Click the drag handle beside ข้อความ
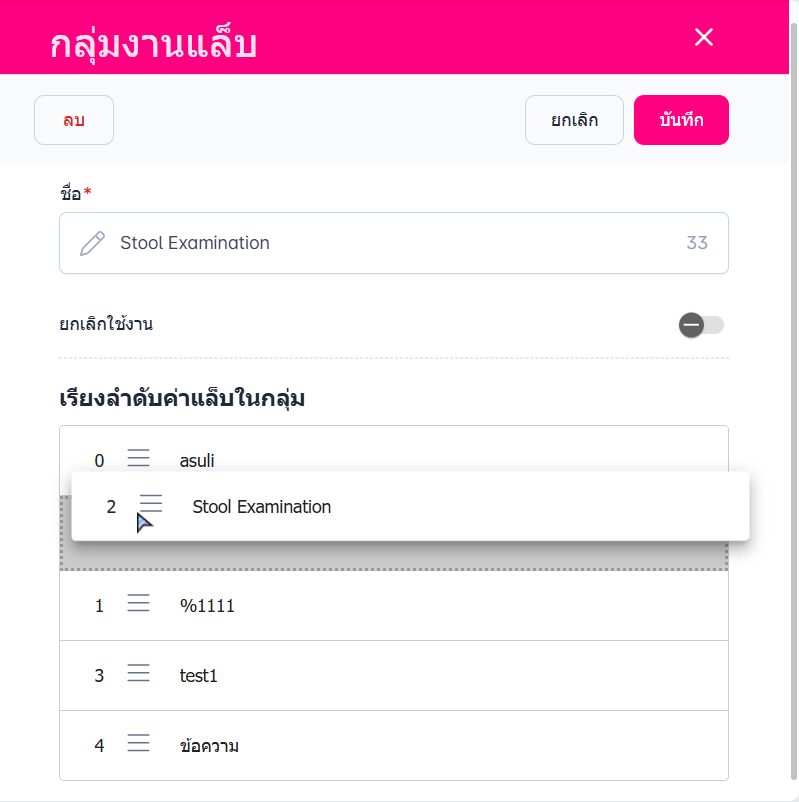This screenshot has width=799, height=802. (x=138, y=744)
